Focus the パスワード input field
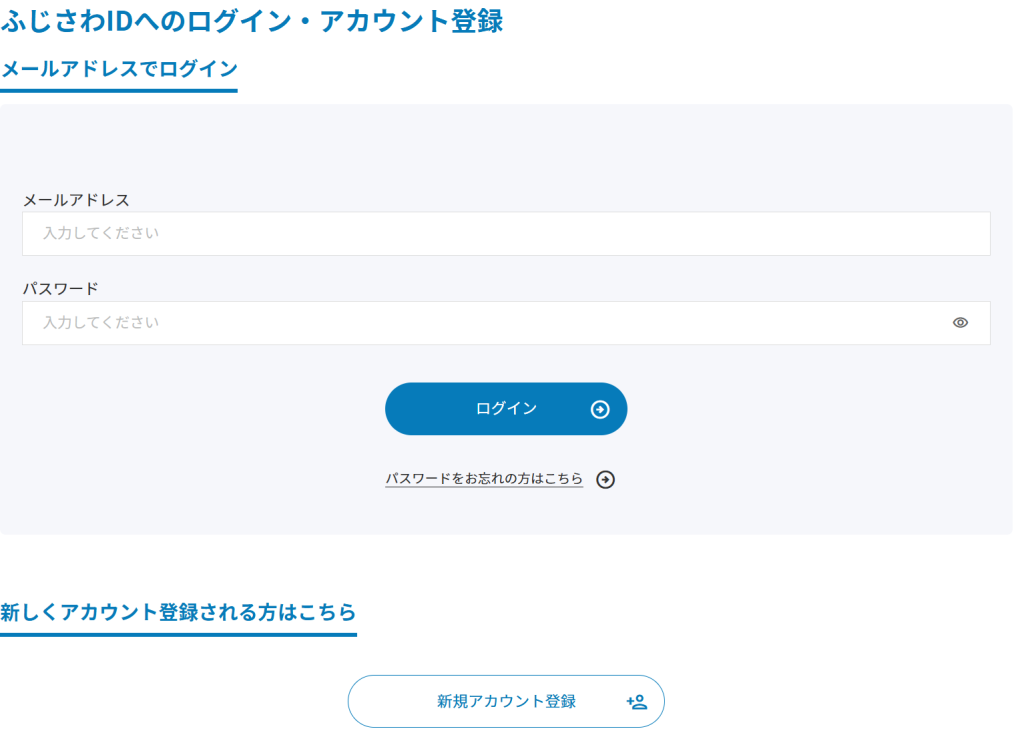This screenshot has width=1024, height=745. click(506, 323)
